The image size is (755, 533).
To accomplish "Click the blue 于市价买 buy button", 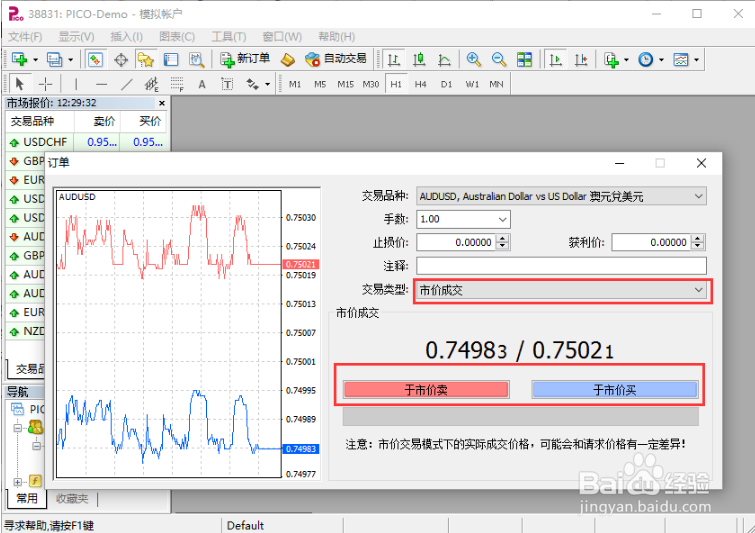I will (x=614, y=390).
